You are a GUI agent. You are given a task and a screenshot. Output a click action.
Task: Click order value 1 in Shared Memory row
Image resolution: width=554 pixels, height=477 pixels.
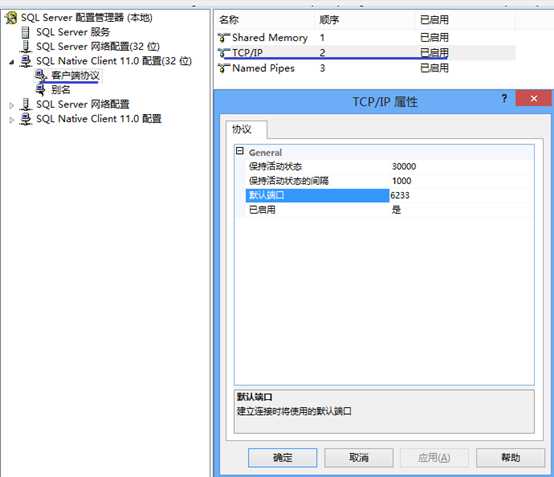322,37
